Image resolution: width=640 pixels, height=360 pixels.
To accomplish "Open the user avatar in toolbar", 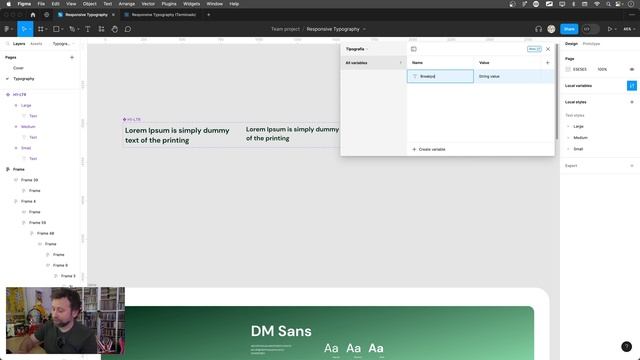I will click(551, 29).
